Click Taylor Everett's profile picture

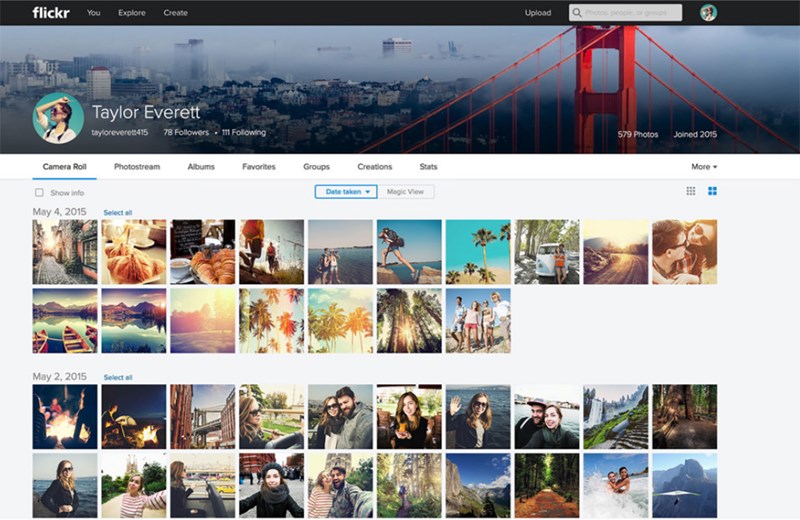pos(58,118)
